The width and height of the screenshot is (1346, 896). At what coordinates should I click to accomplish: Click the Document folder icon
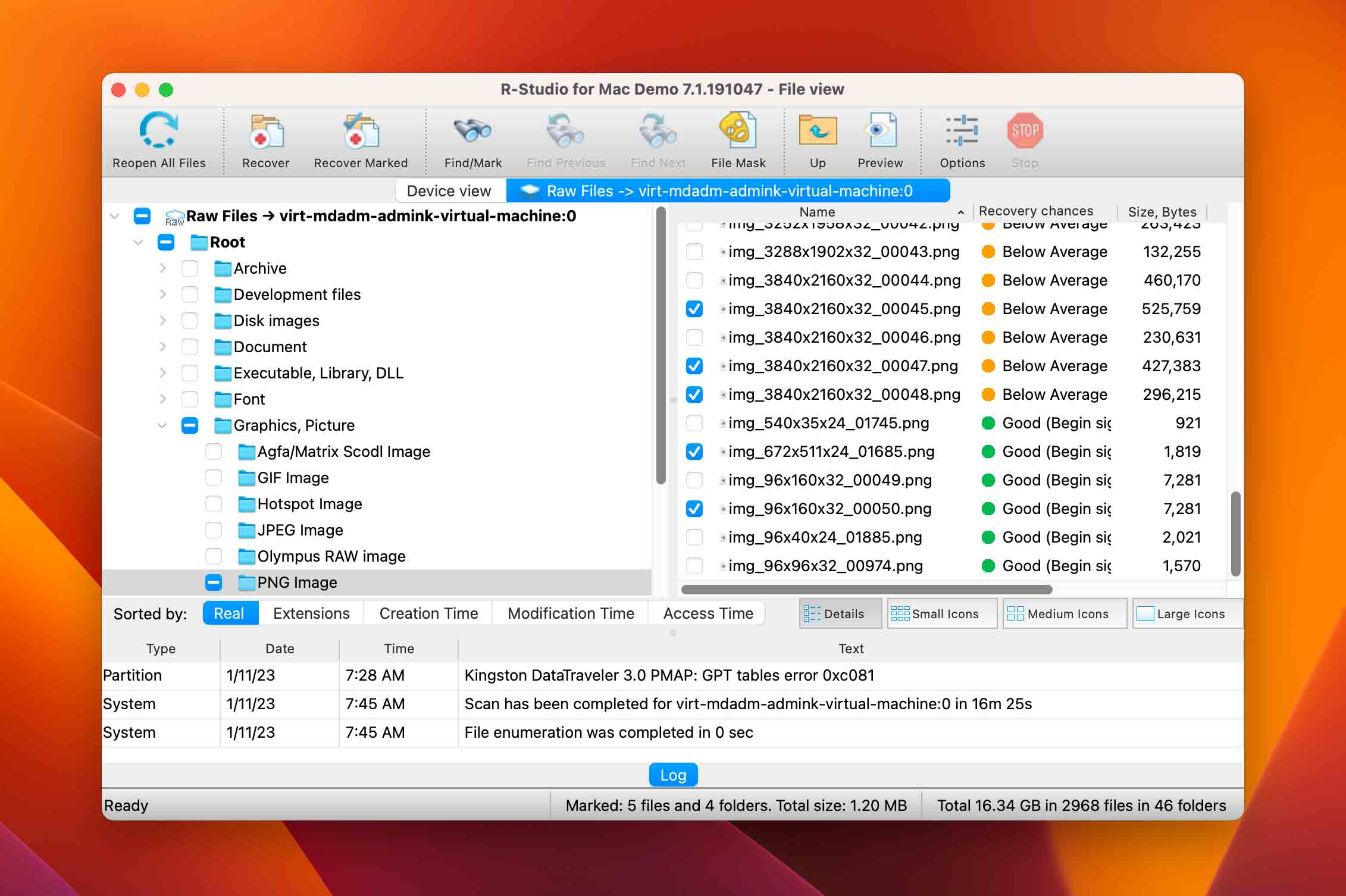(223, 347)
